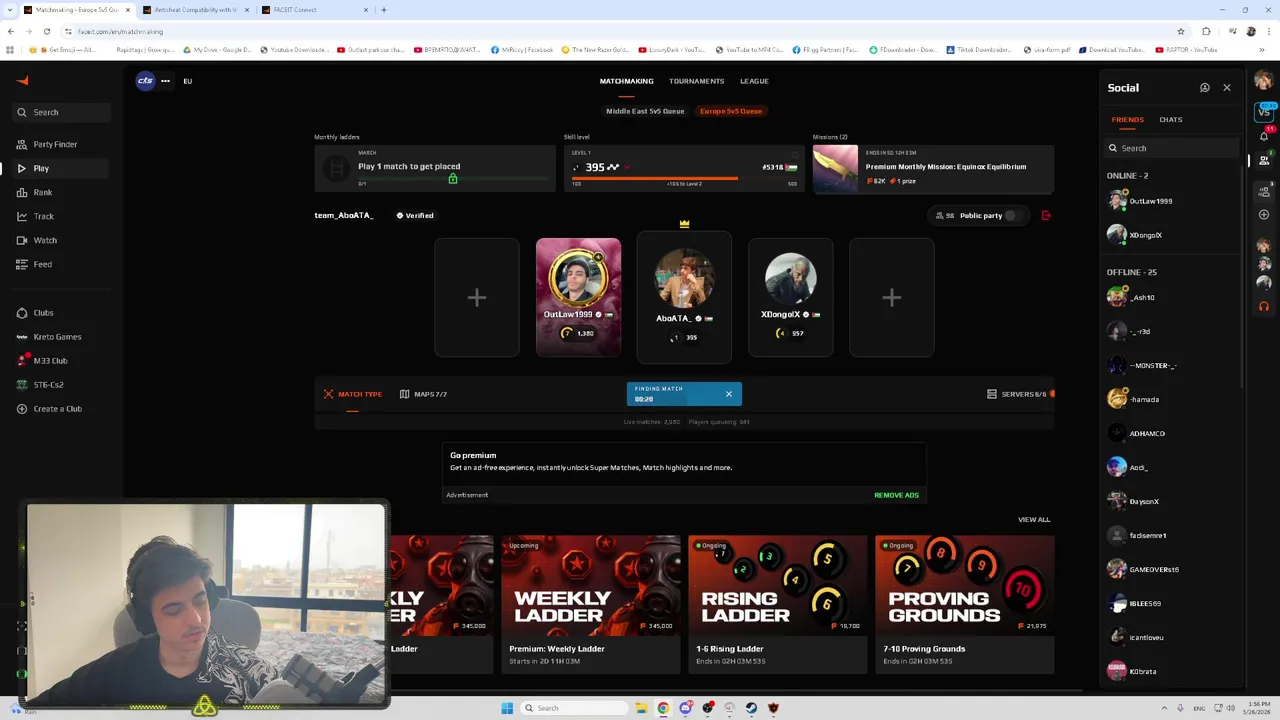Click the Remove Ads link
Viewport: 1280px width, 720px height.
tap(896, 495)
